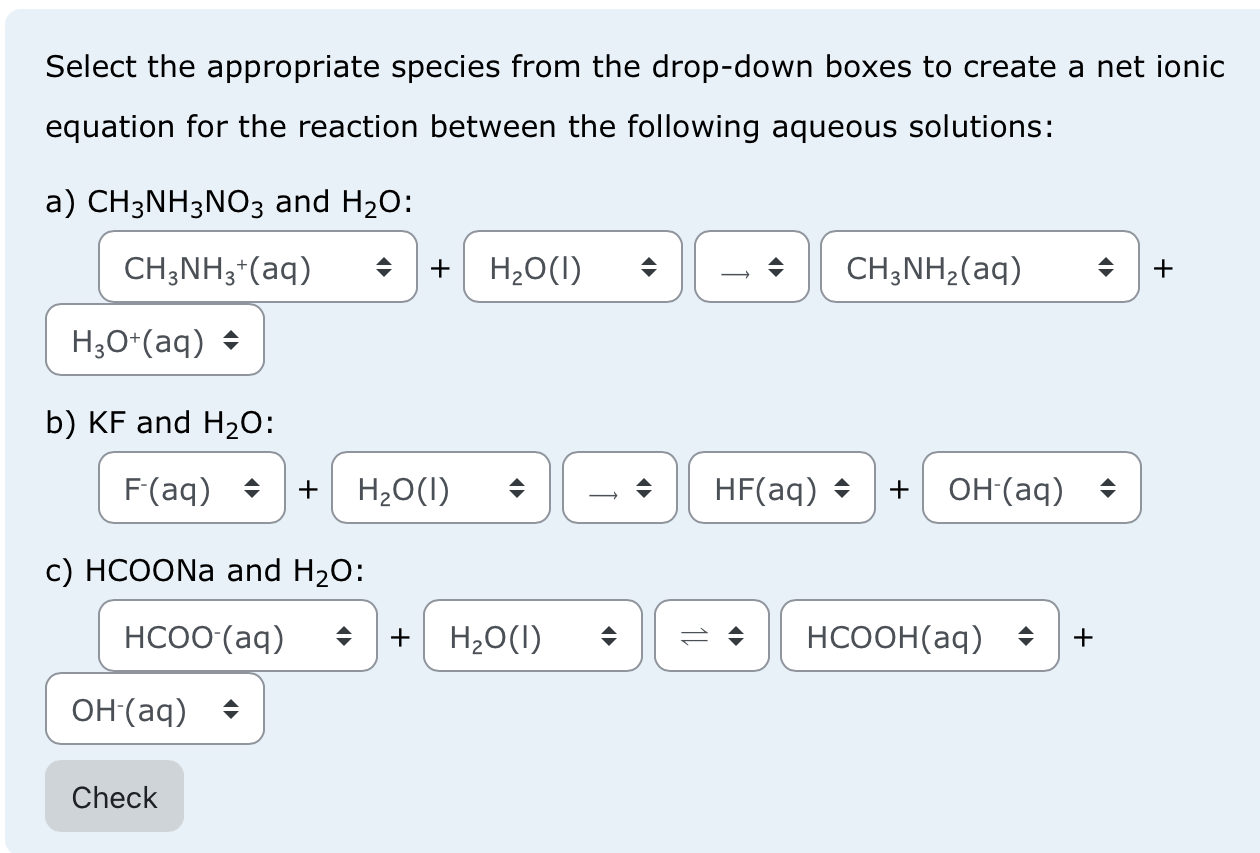
Task: Open the OH⁻(aq) dropdown in part c
Action: tap(154, 709)
